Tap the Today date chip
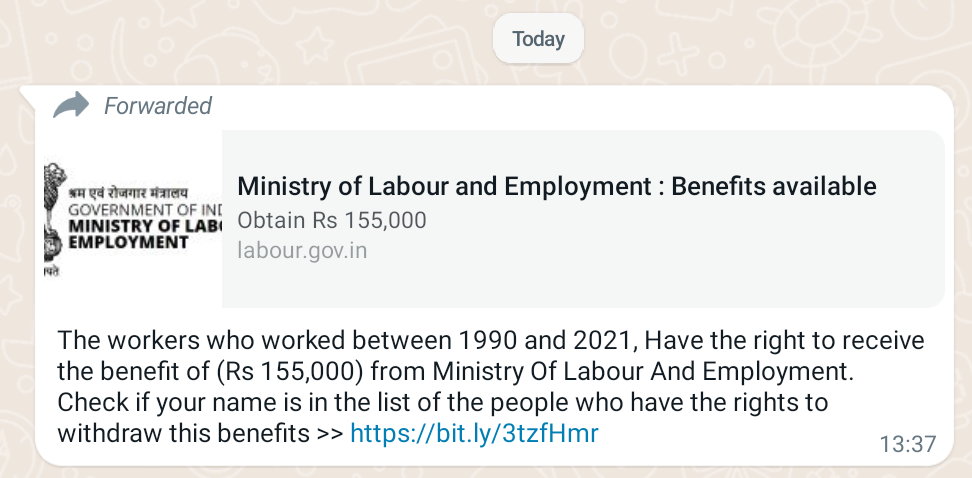Image resolution: width=972 pixels, height=478 pixels. 538,39
